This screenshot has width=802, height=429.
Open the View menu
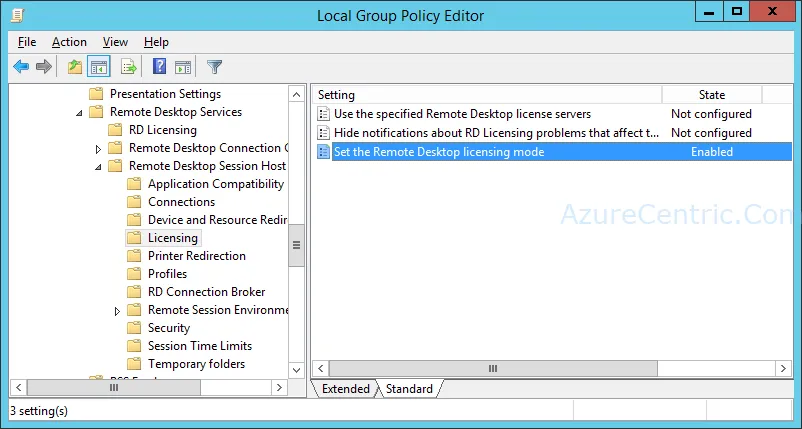[x=115, y=42]
